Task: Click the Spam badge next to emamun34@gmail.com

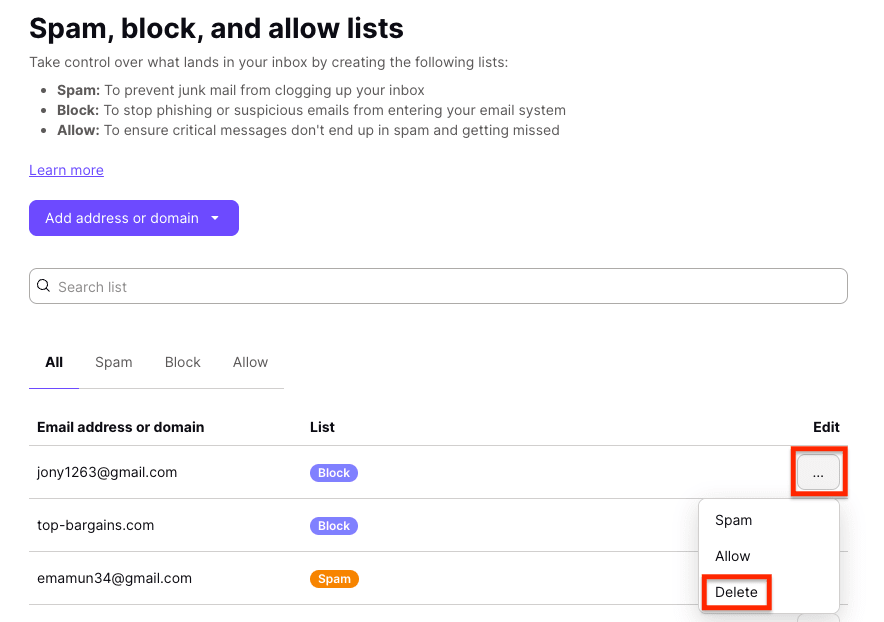Action: click(334, 578)
